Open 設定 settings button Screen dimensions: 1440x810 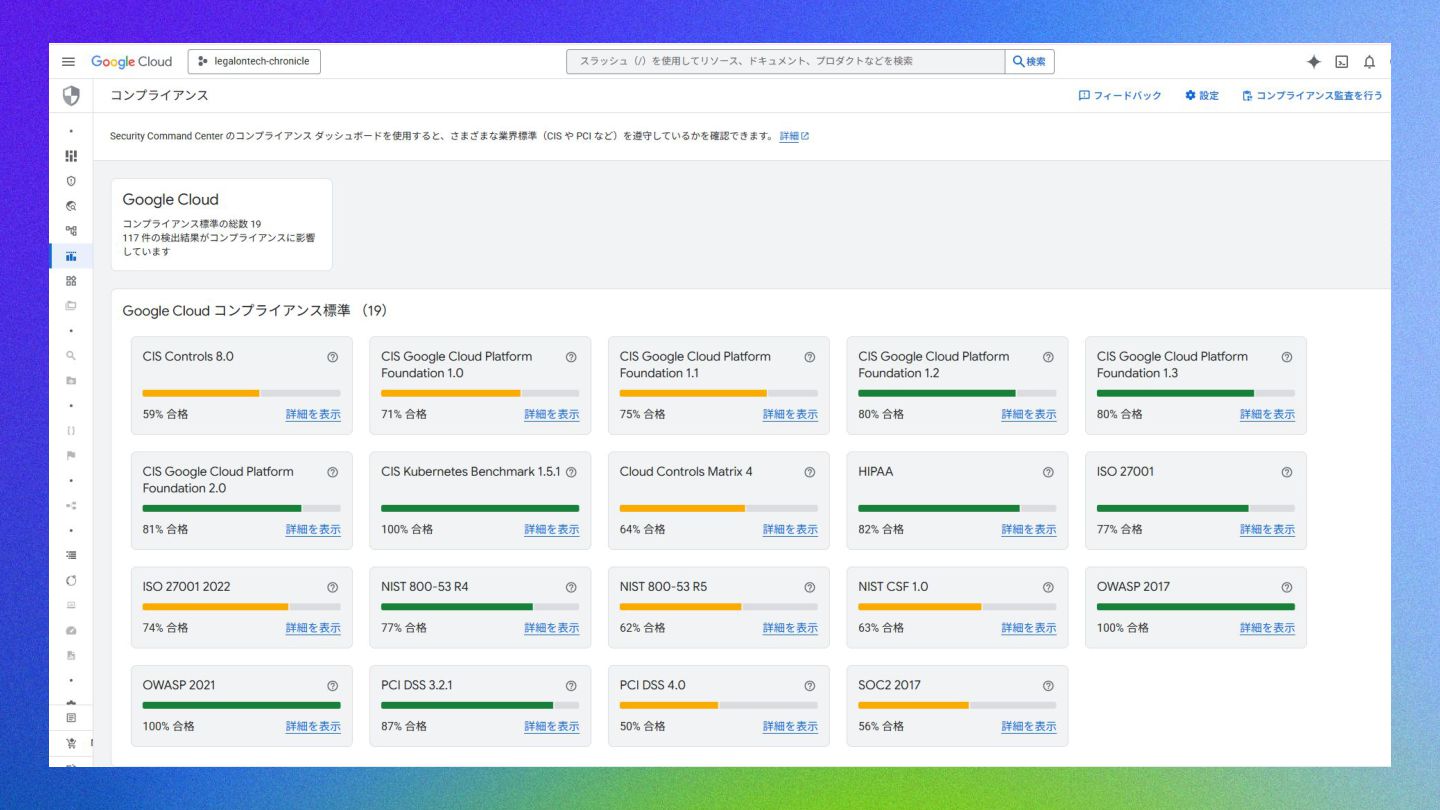(x=1202, y=96)
